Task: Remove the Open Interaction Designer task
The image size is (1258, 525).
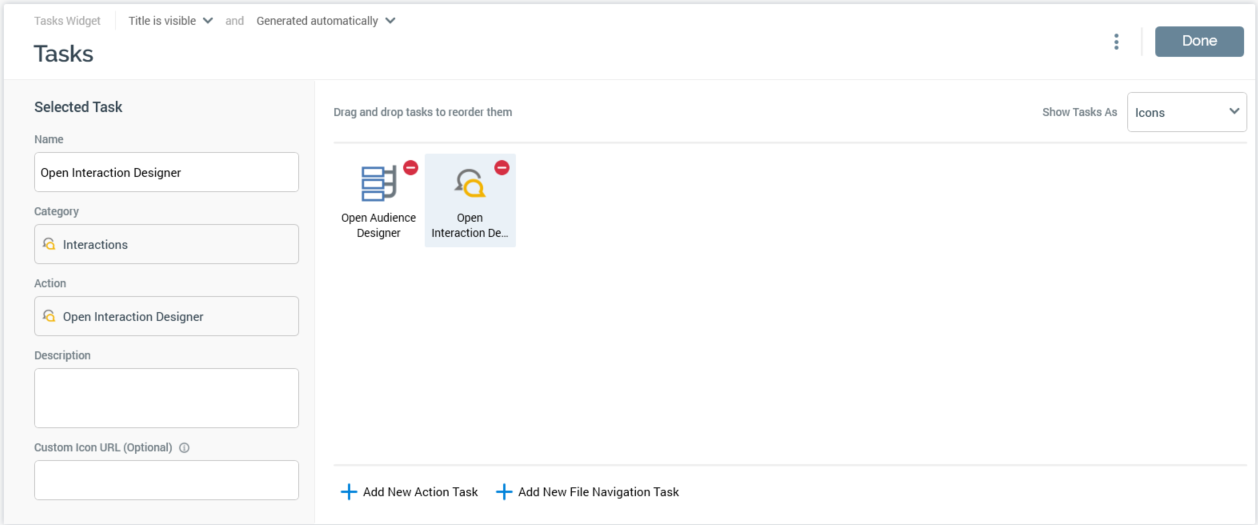Action: point(502,167)
